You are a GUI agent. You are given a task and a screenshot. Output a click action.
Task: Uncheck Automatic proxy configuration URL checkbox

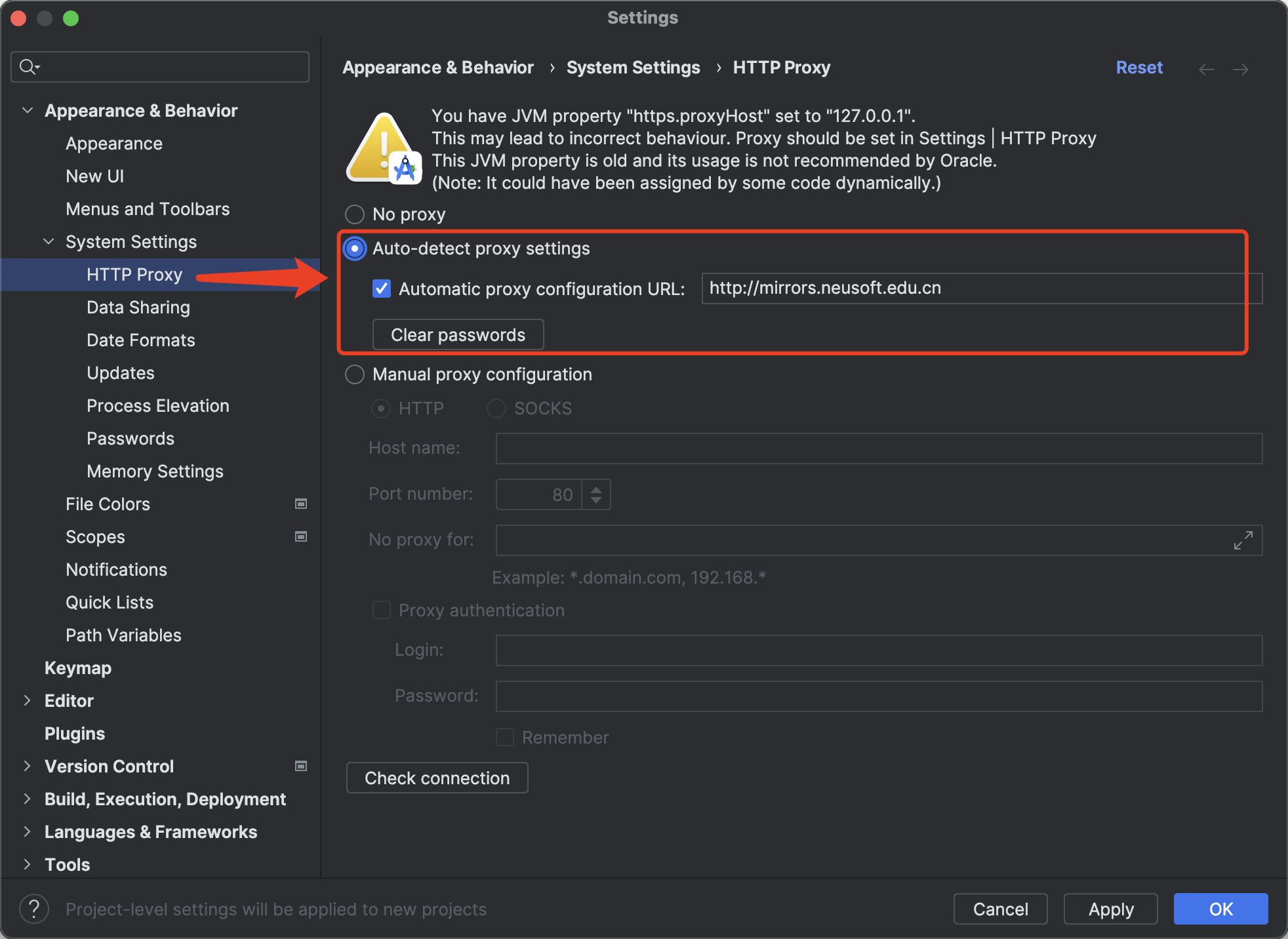click(382, 289)
